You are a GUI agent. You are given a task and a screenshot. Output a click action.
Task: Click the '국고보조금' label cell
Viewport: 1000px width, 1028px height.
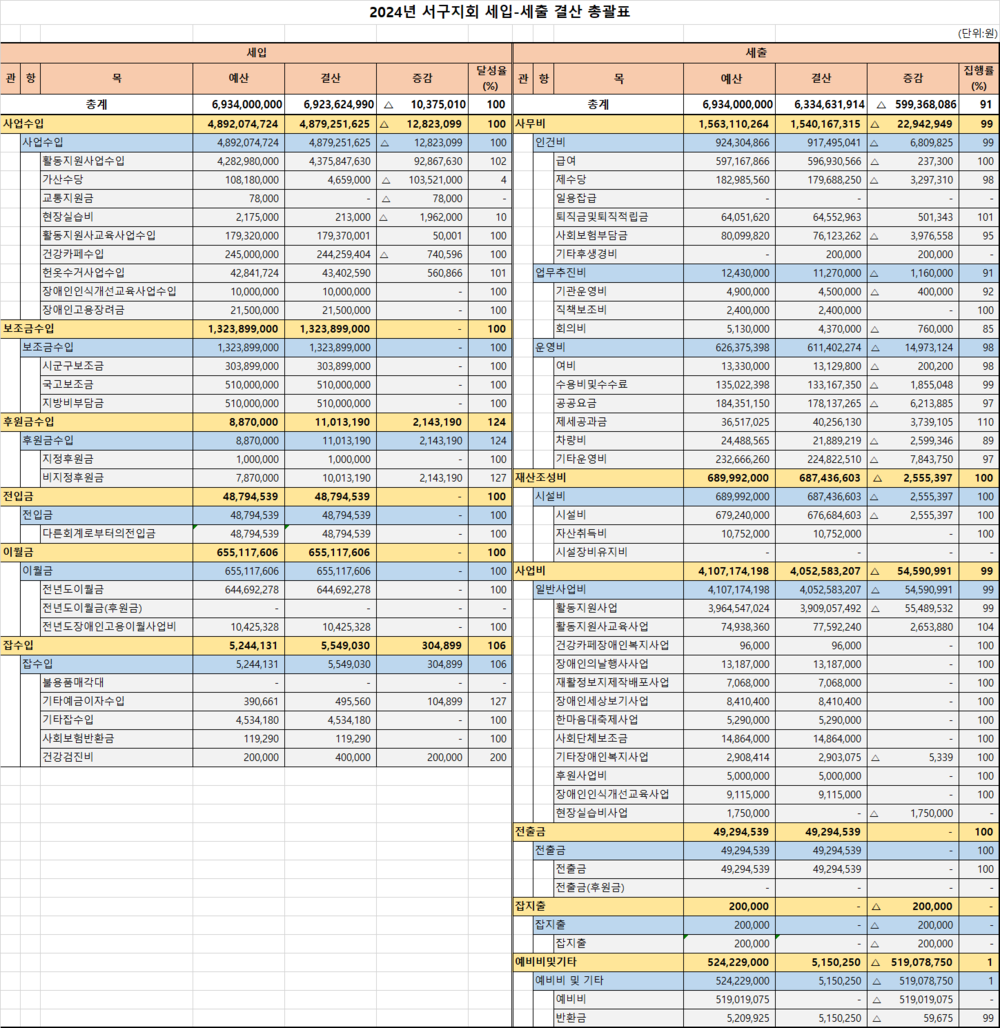(x=117, y=384)
